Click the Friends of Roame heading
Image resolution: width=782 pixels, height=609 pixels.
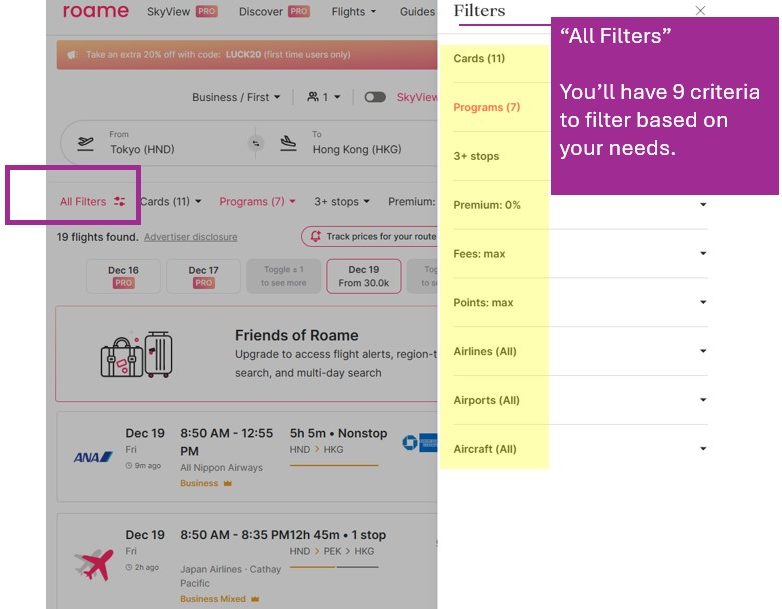point(296,335)
